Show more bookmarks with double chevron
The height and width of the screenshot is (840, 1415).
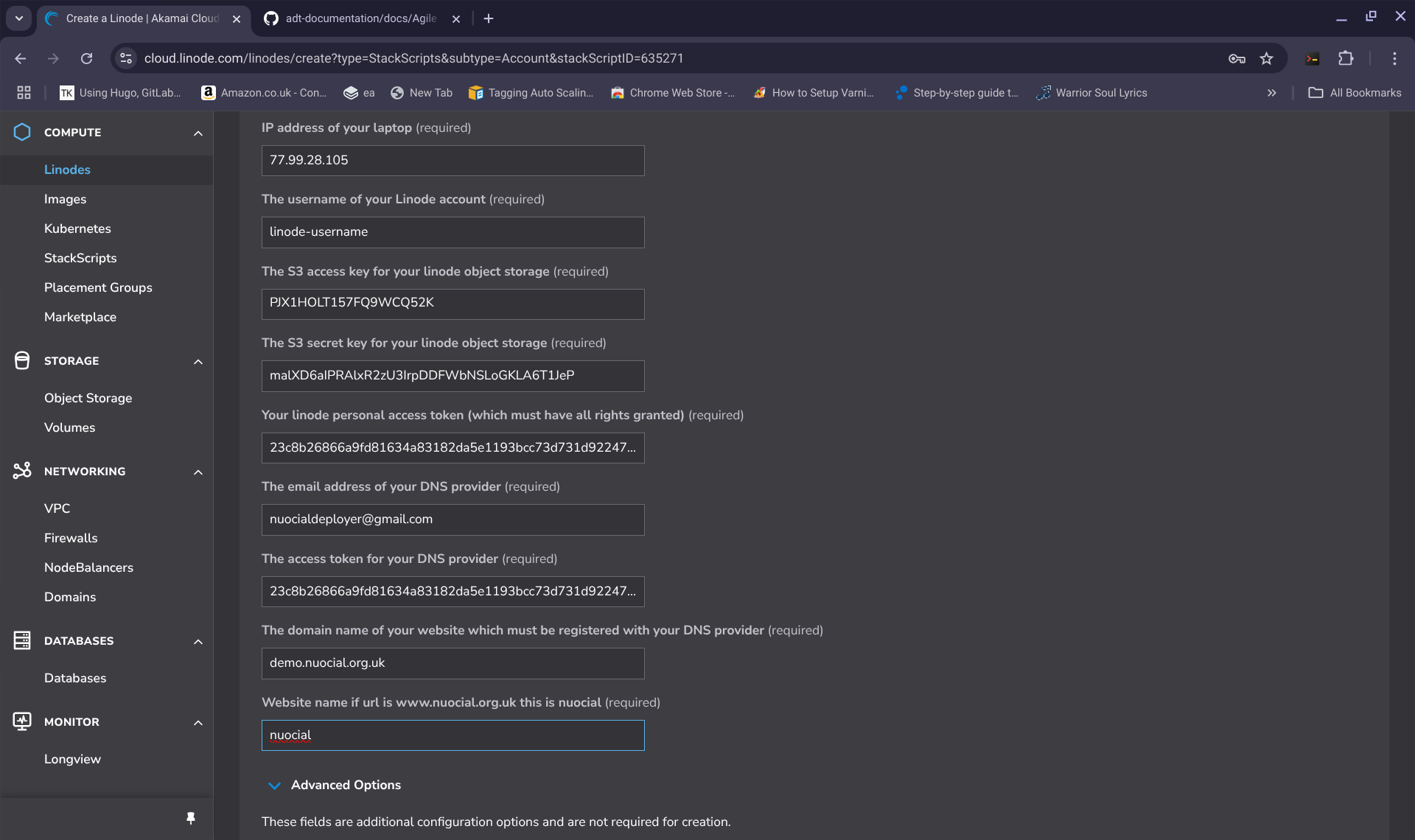(1271, 93)
